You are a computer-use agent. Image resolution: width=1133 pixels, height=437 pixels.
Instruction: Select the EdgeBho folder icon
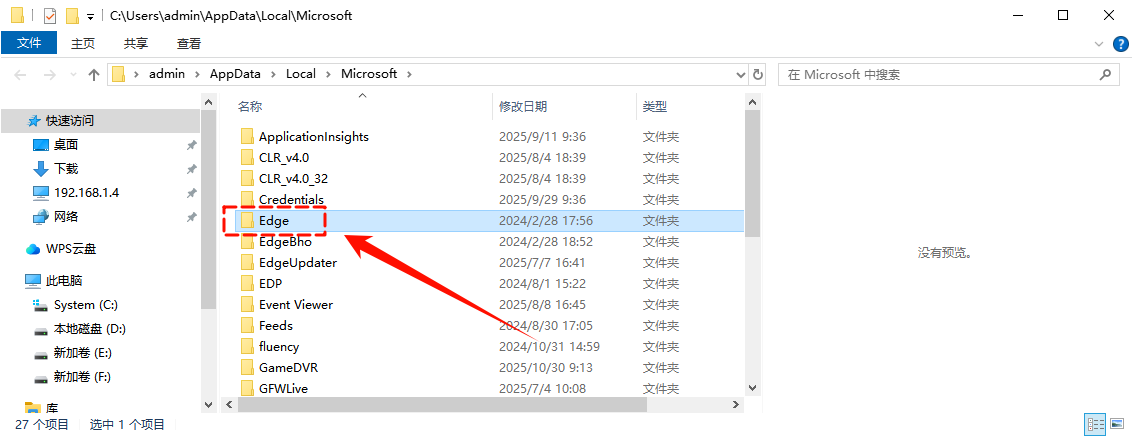point(247,242)
